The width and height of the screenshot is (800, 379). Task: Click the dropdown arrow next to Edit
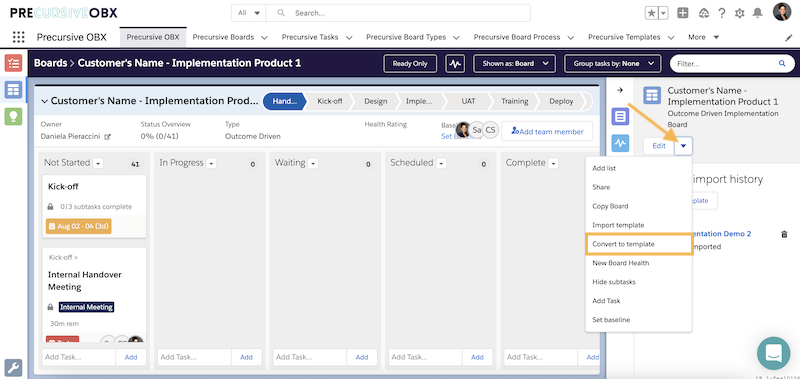click(x=684, y=146)
